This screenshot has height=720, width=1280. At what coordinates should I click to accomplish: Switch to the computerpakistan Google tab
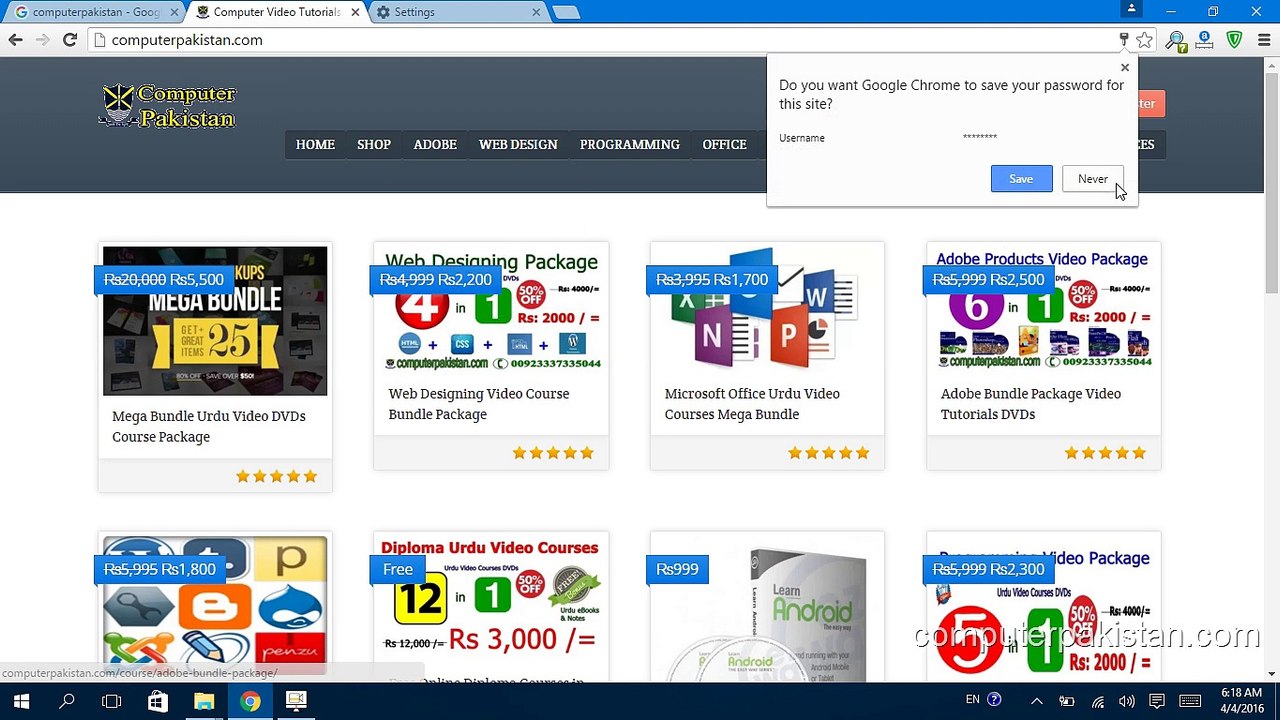pos(93,12)
